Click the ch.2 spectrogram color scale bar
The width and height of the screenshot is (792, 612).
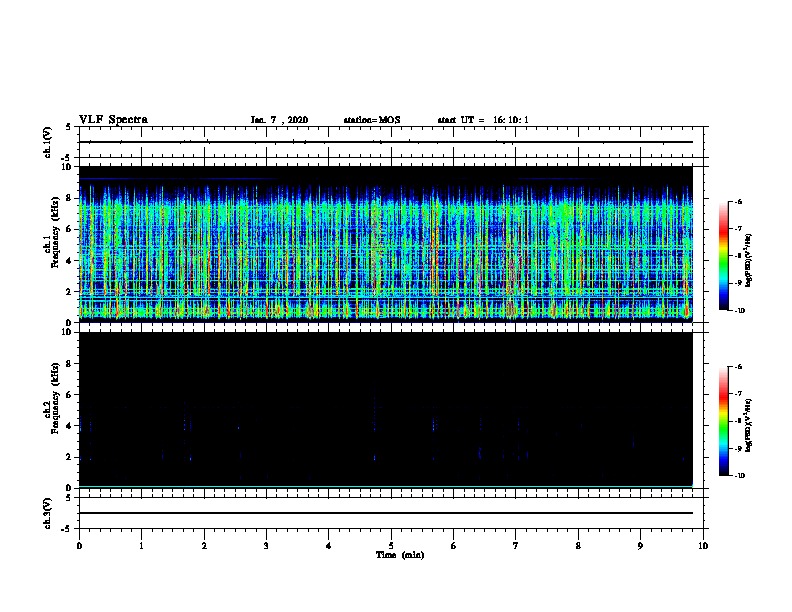click(x=723, y=421)
